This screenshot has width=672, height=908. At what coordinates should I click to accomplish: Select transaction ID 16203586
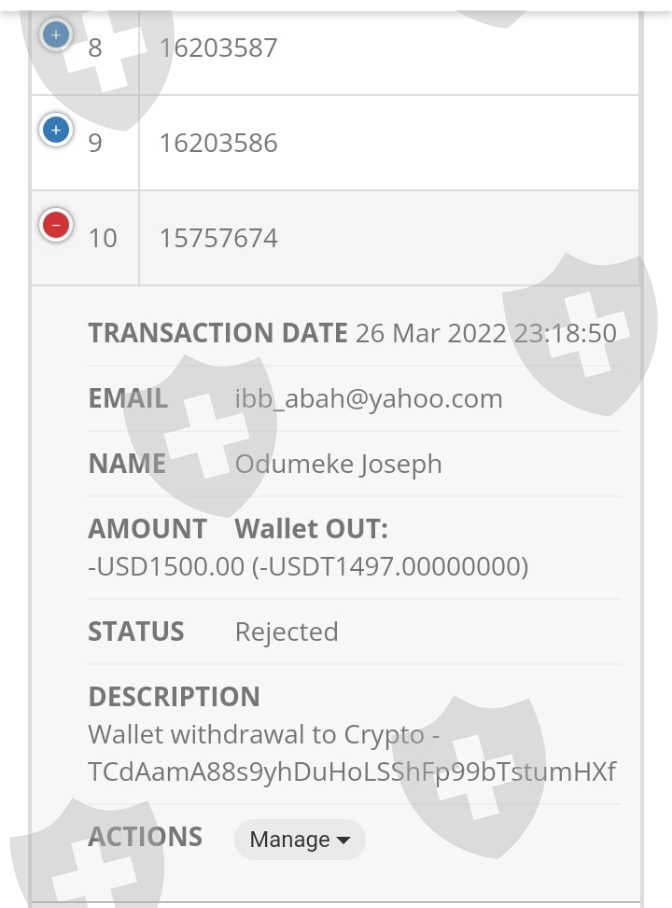[x=218, y=143]
